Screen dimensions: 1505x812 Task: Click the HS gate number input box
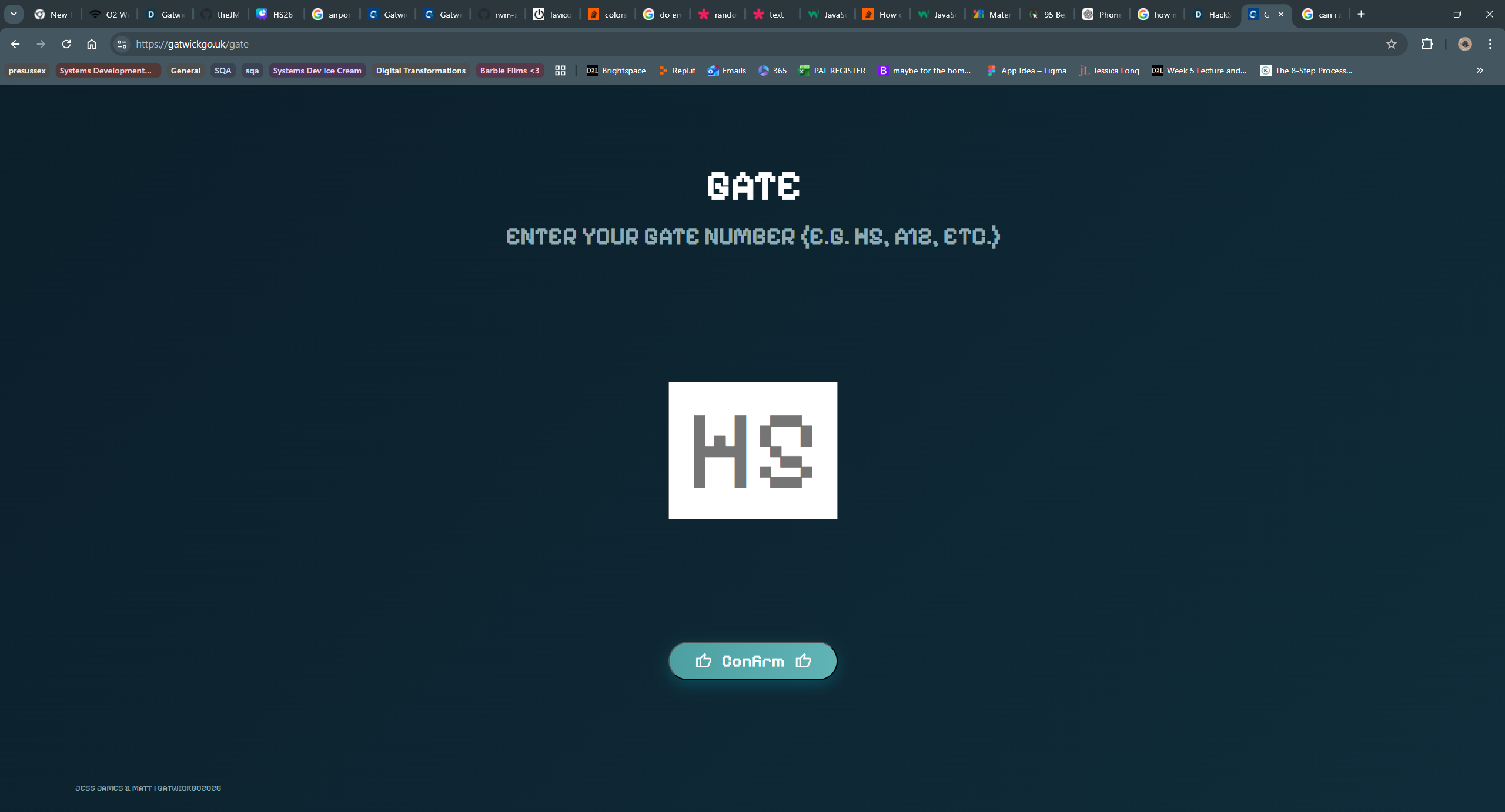(752, 451)
